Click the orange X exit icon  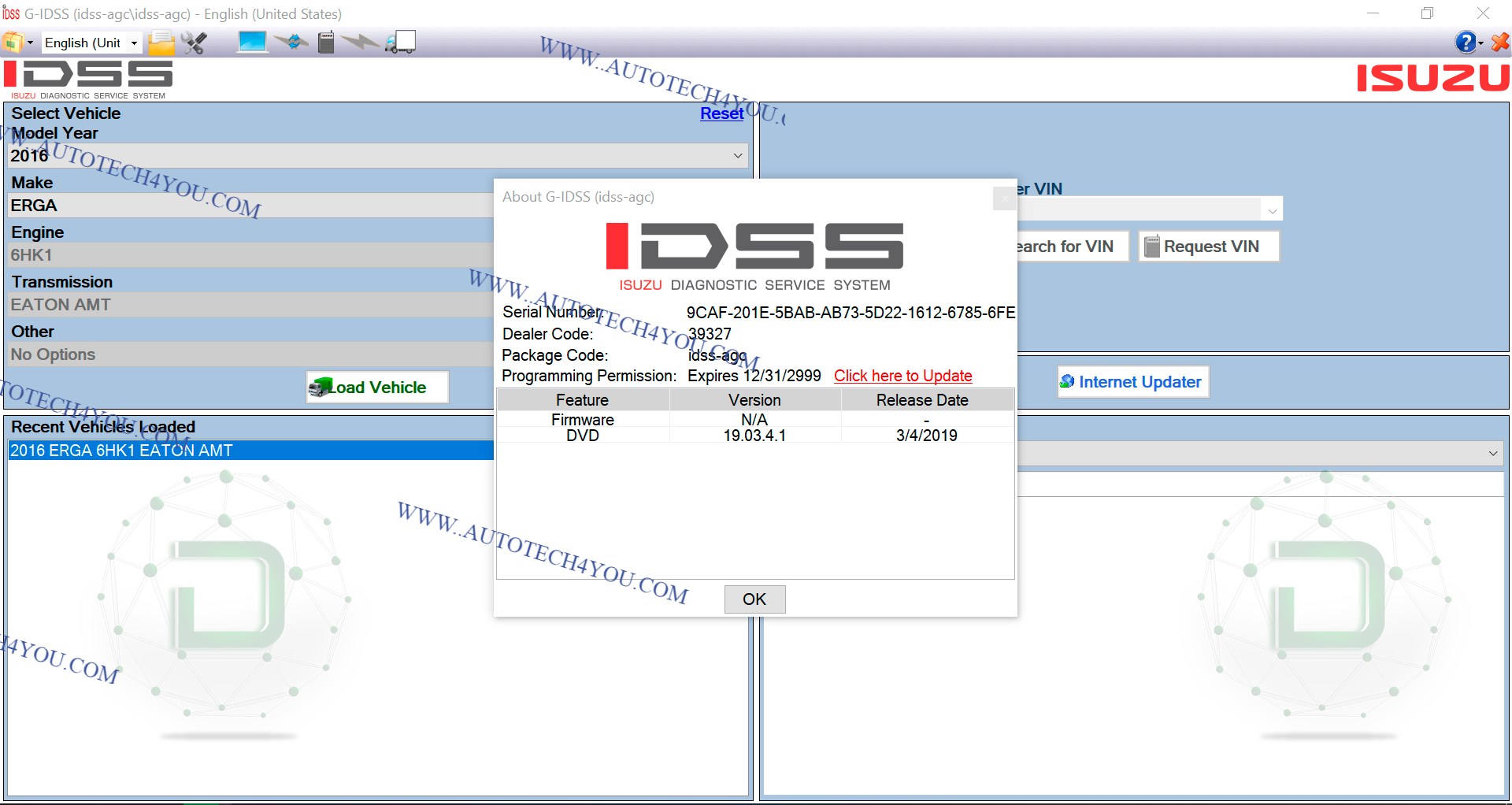1500,43
